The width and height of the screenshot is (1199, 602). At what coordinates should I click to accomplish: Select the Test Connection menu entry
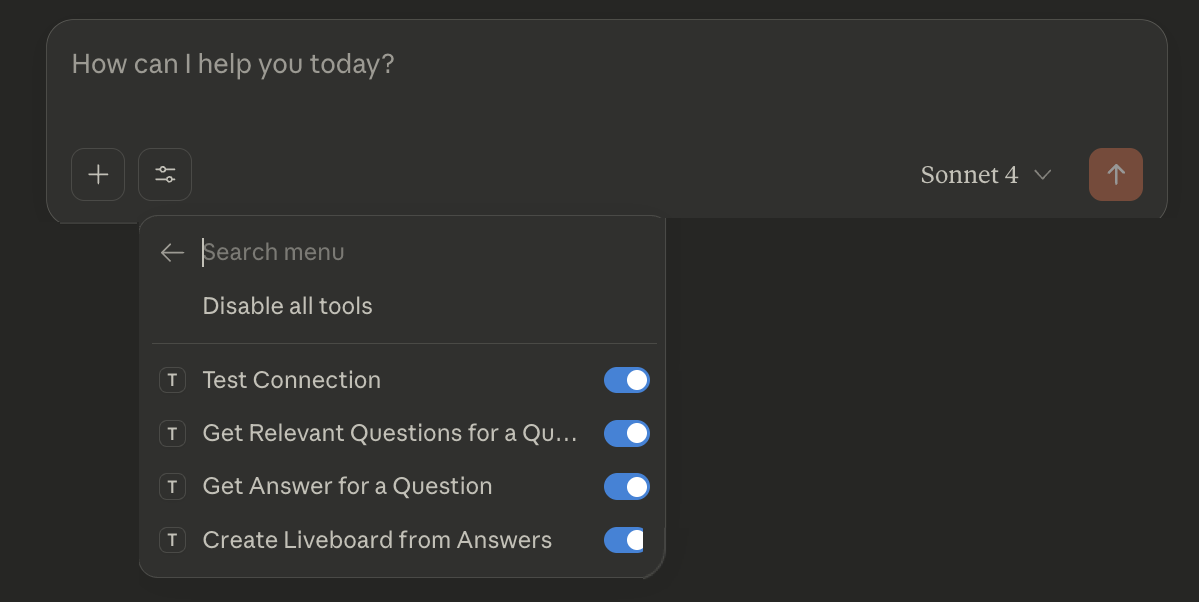(x=291, y=380)
